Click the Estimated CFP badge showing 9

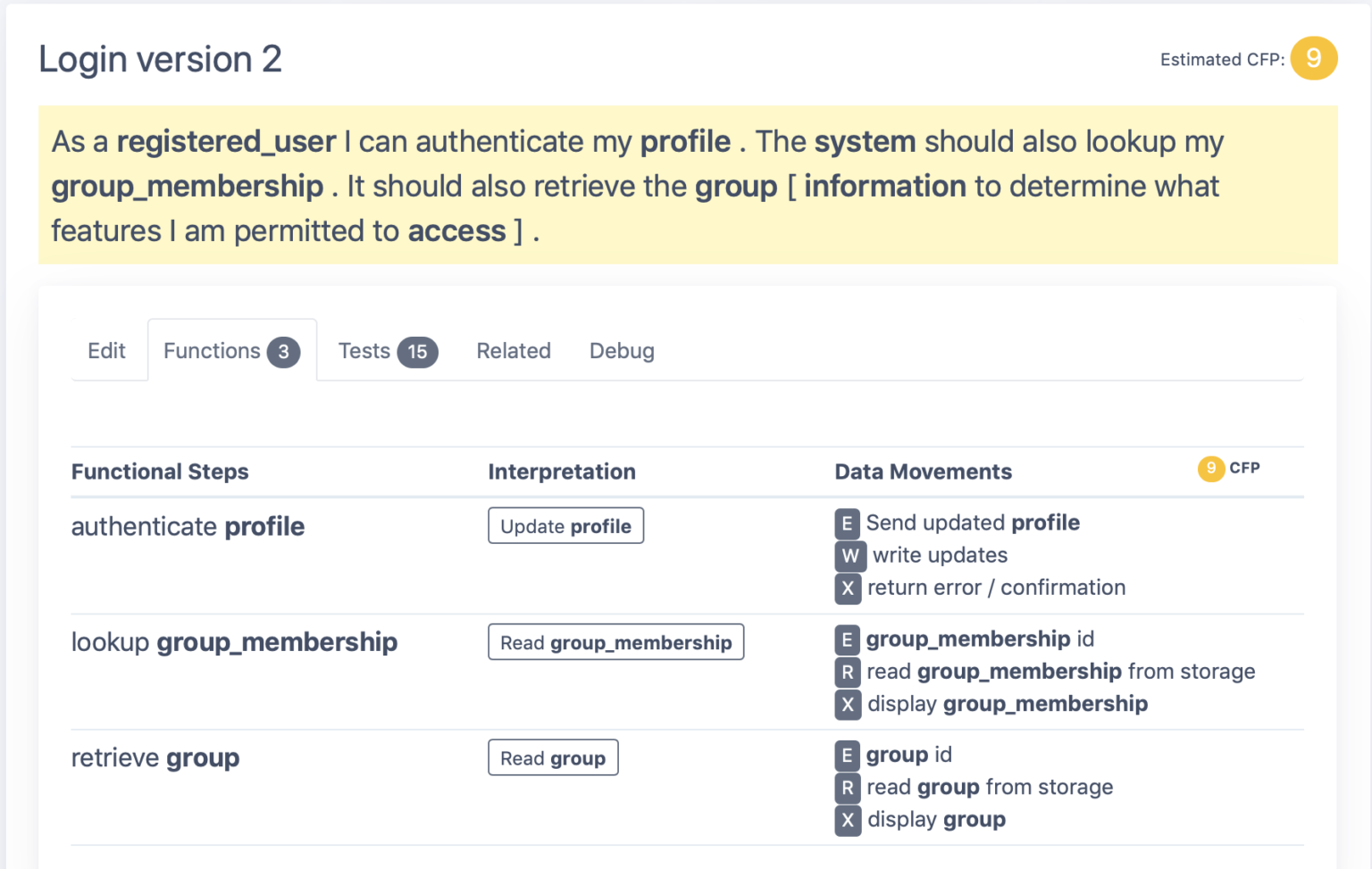(x=1314, y=58)
